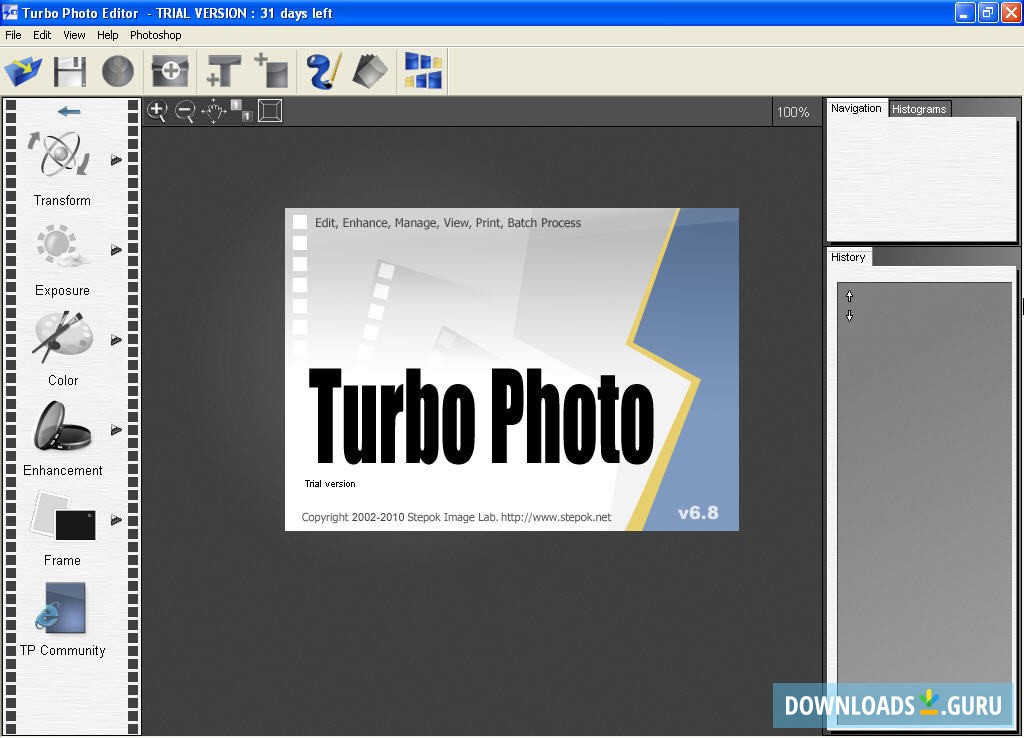The image size is (1024, 738).
Task: View image at actual size with the 1:1 icon
Action: [x=241, y=112]
